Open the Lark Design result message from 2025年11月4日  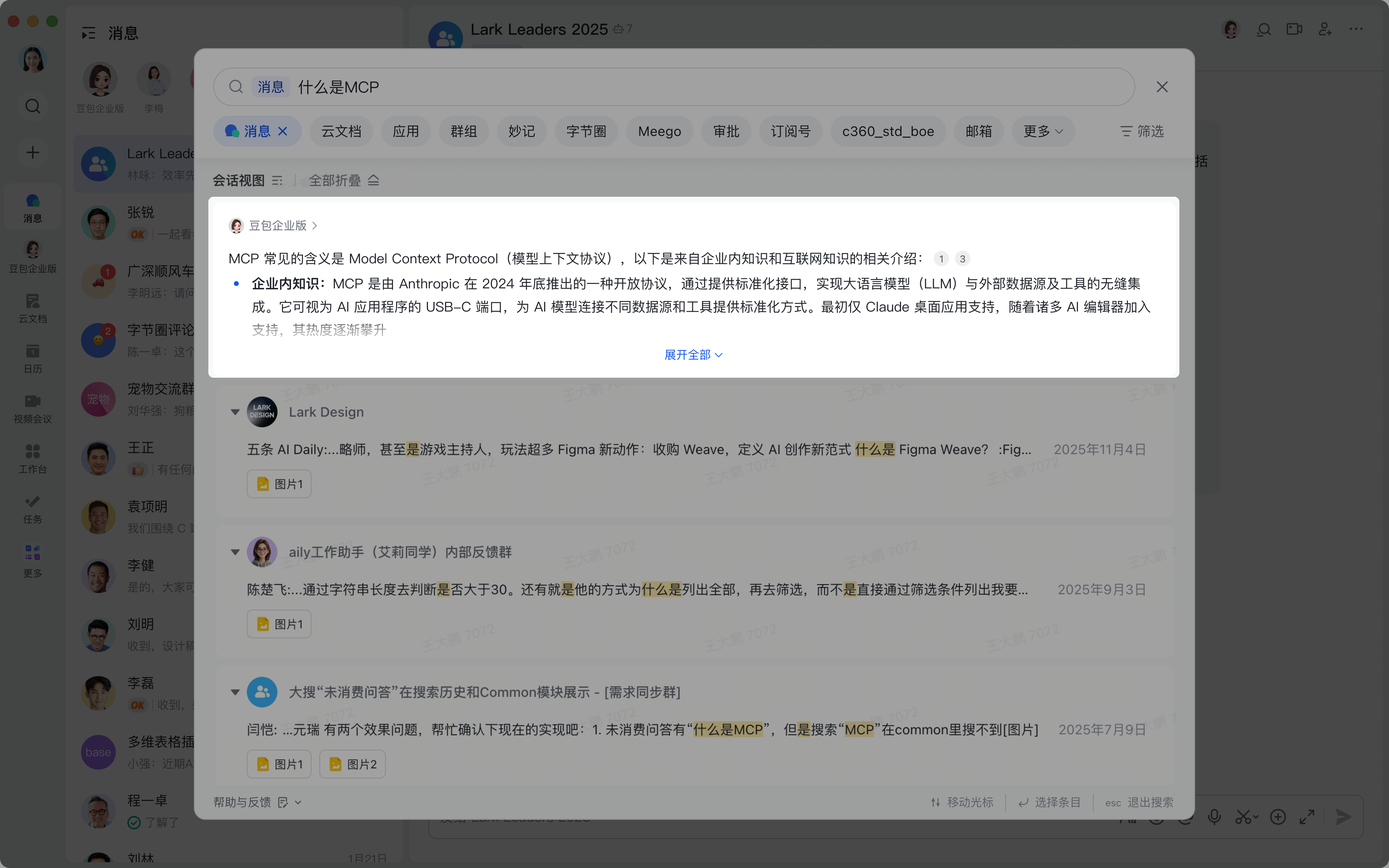[696, 449]
